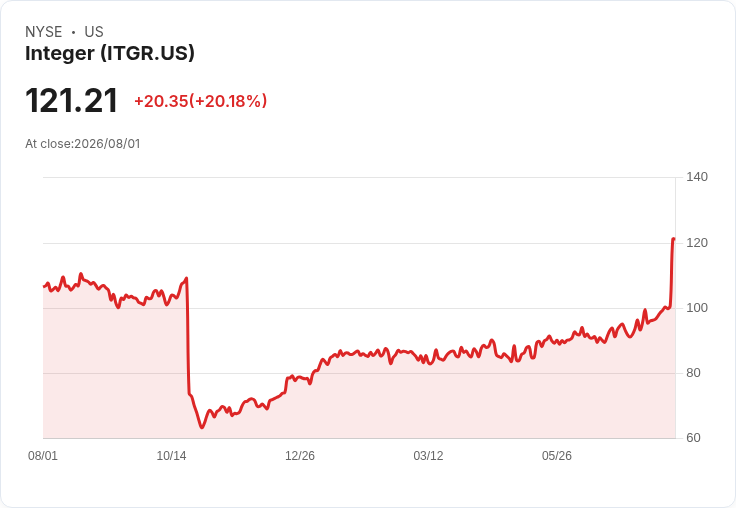The width and height of the screenshot is (736, 508).
Task: Click the 100 price axis label
Action: coord(697,308)
